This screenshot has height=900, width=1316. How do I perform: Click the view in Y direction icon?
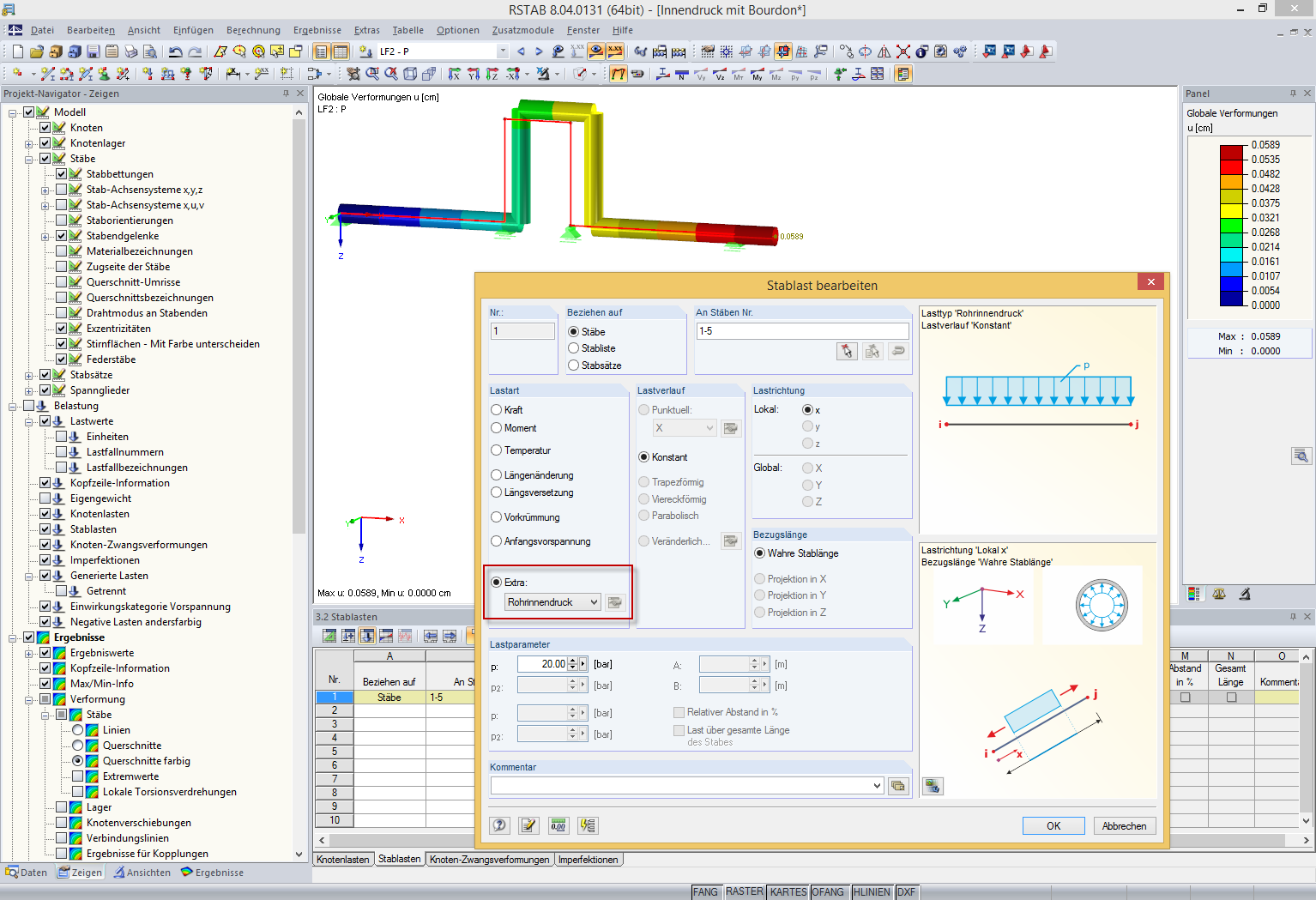474,74
